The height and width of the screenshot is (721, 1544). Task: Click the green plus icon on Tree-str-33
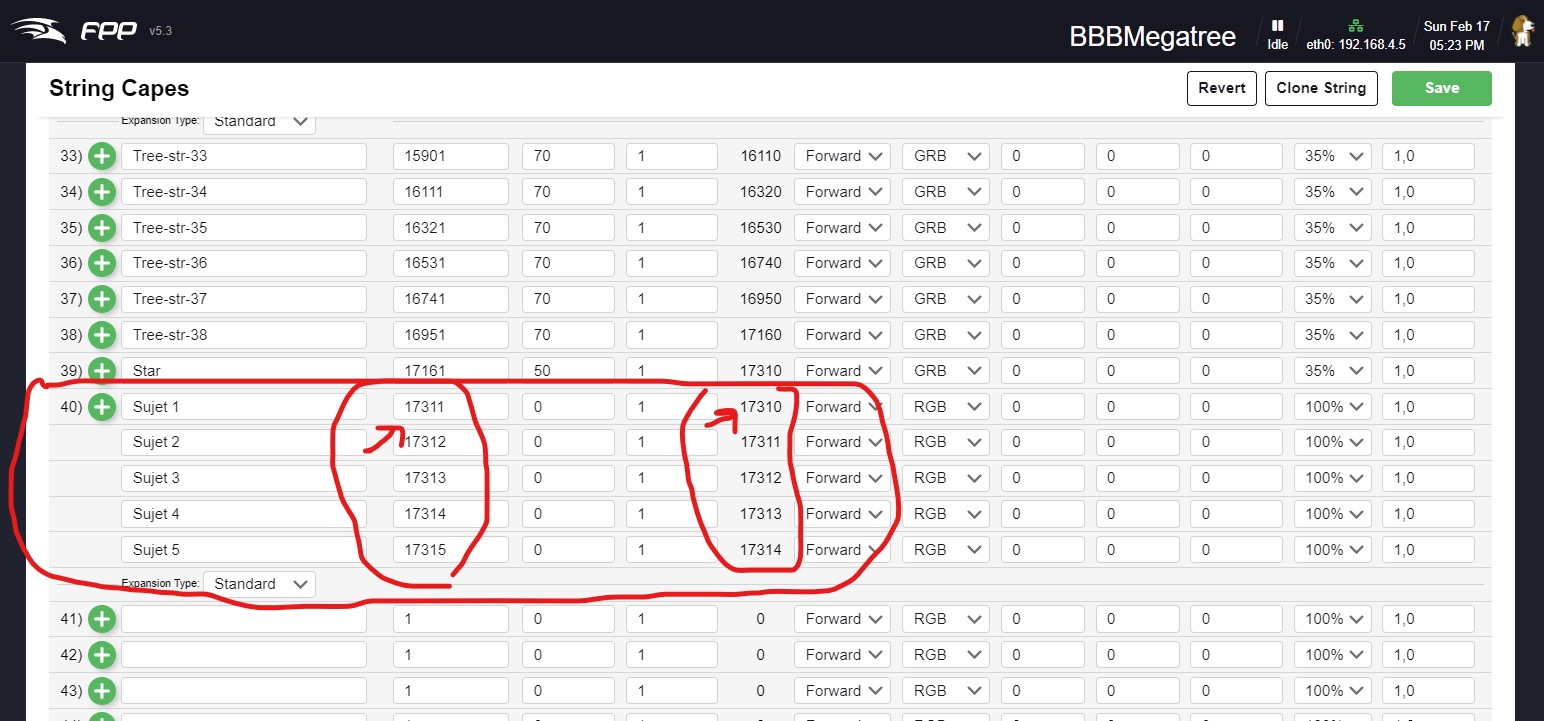(x=101, y=155)
